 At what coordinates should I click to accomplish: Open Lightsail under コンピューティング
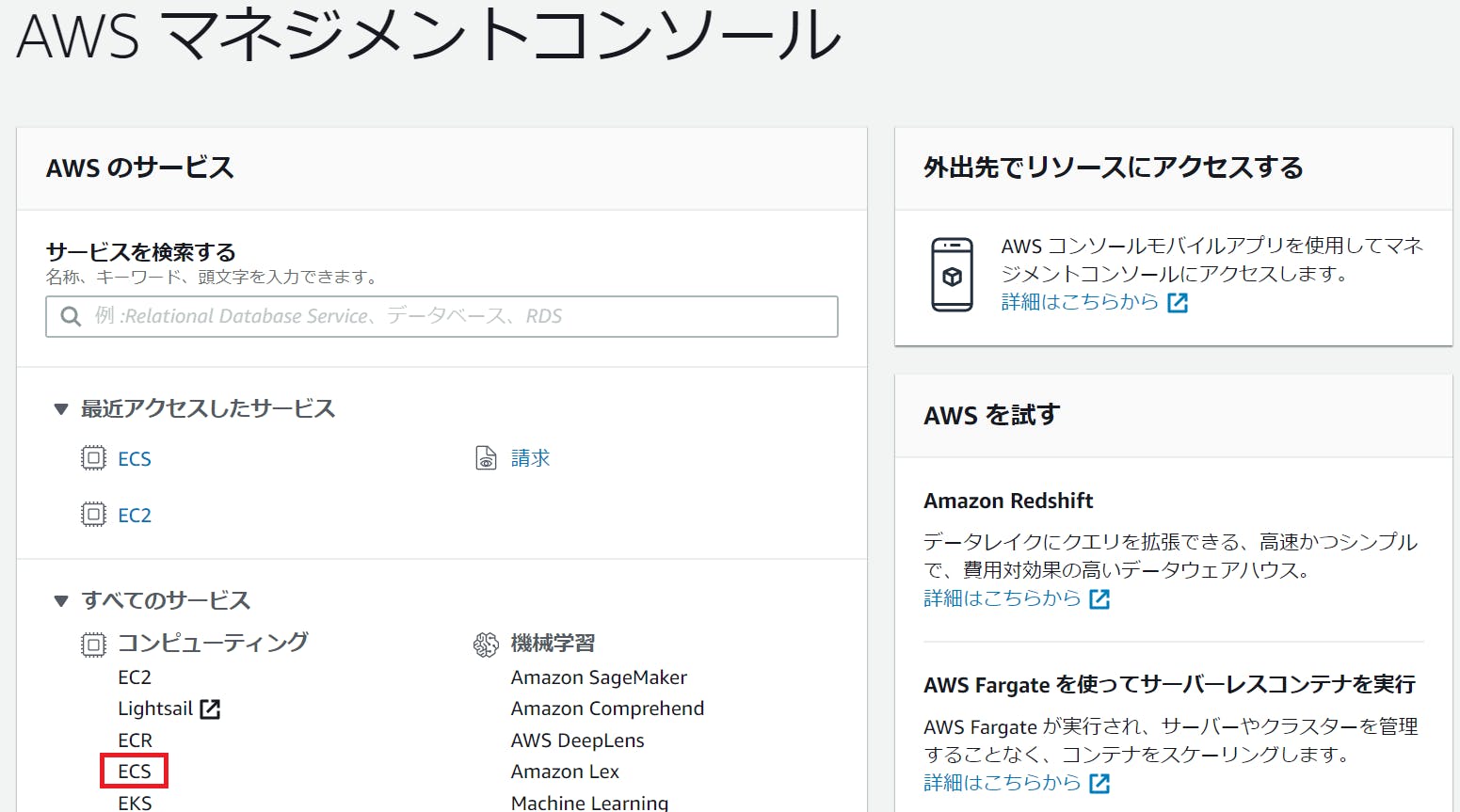click(x=155, y=709)
